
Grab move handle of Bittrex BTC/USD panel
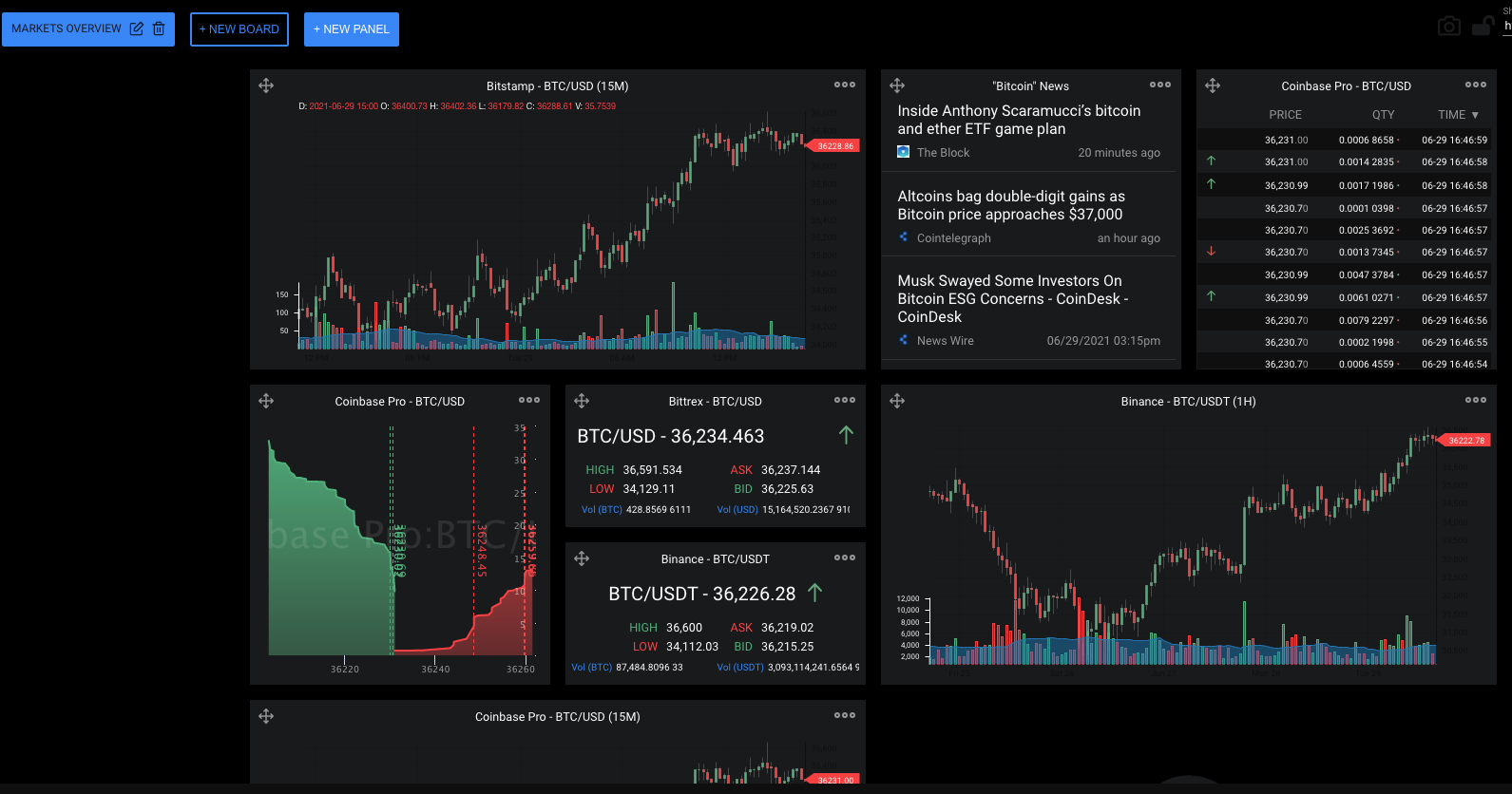pyautogui.click(x=582, y=401)
